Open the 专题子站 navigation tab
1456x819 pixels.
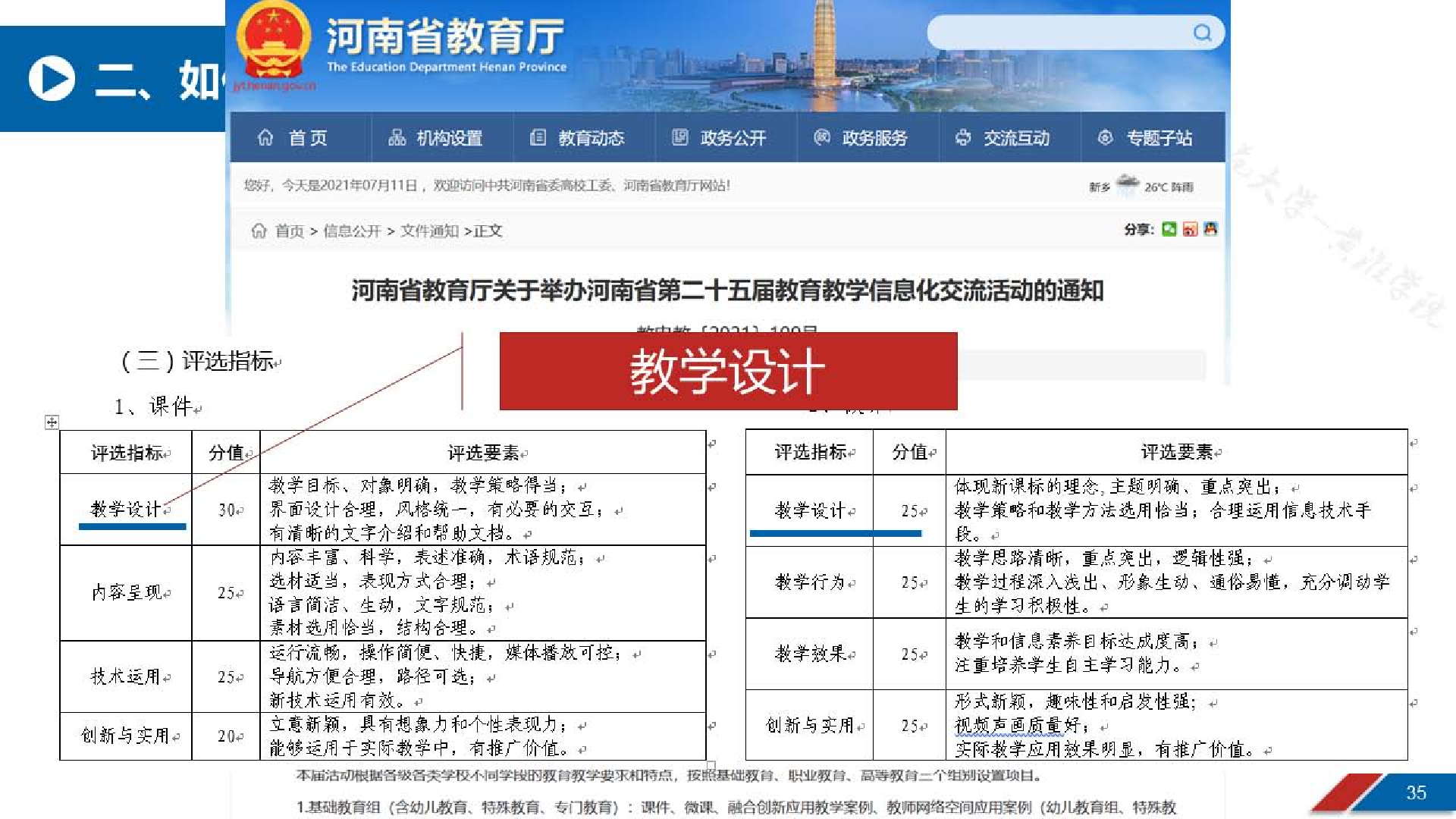1152,137
